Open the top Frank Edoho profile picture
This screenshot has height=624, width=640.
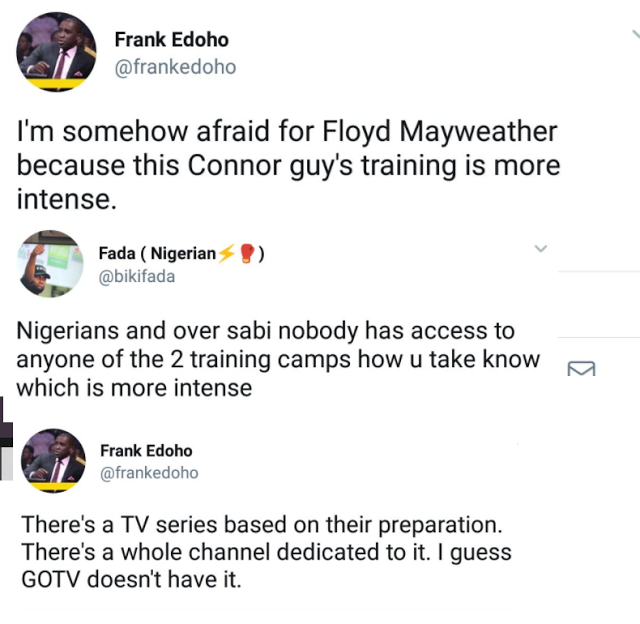[56, 53]
